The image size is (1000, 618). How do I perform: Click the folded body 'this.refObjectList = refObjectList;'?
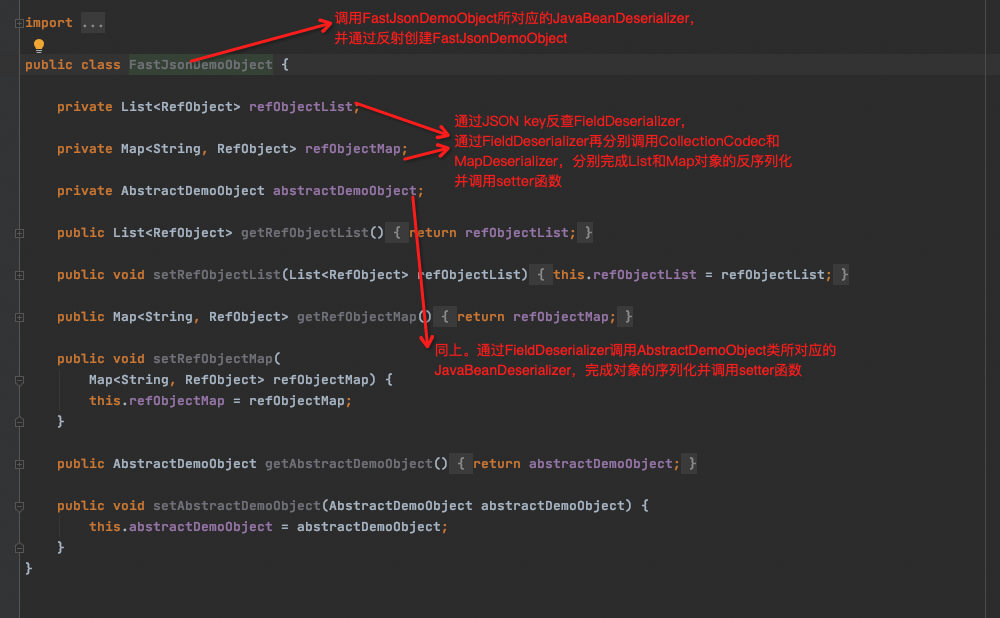click(x=693, y=275)
